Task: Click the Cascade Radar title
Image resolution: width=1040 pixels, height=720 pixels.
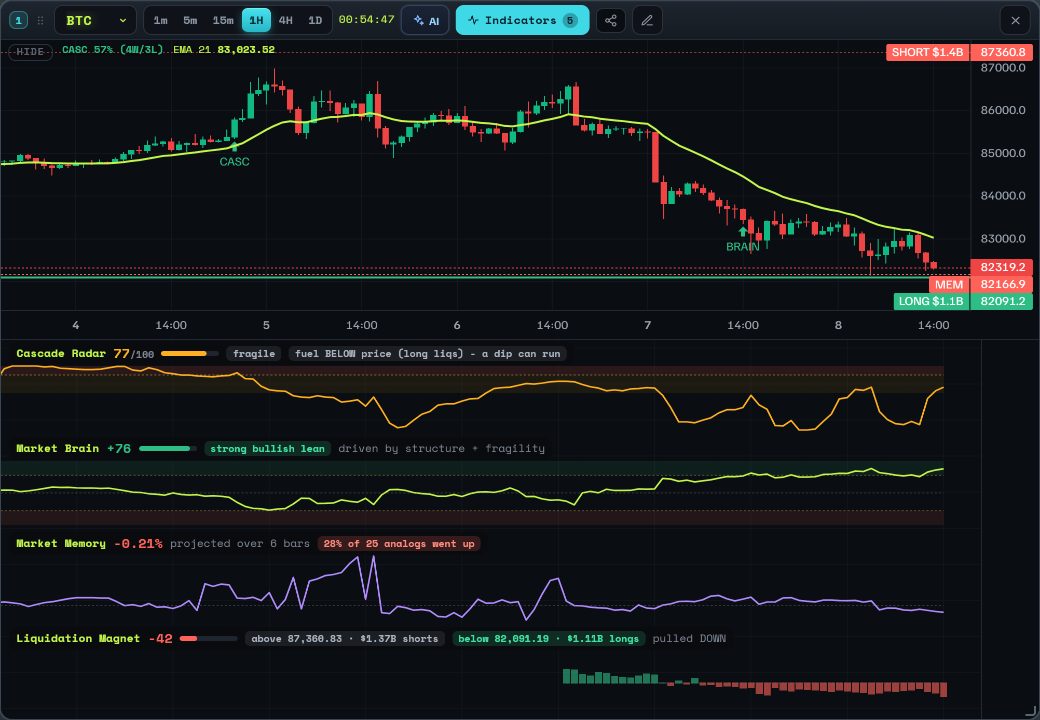Action: point(61,353)
